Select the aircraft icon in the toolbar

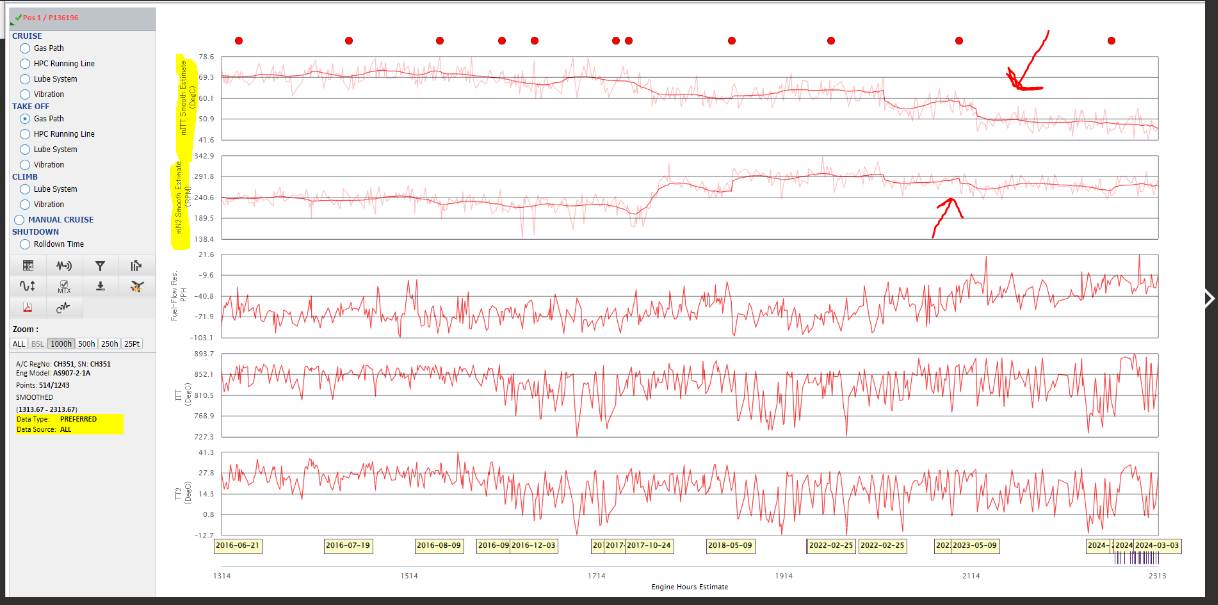137,287
